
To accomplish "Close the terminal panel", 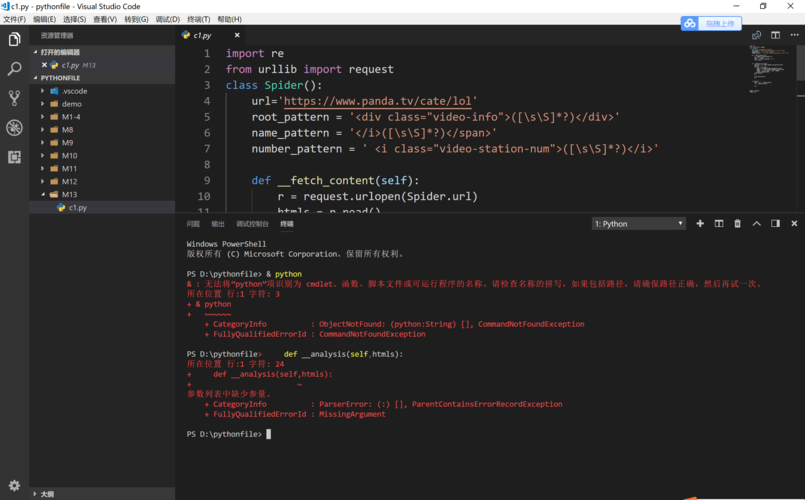I will point(794,223).
